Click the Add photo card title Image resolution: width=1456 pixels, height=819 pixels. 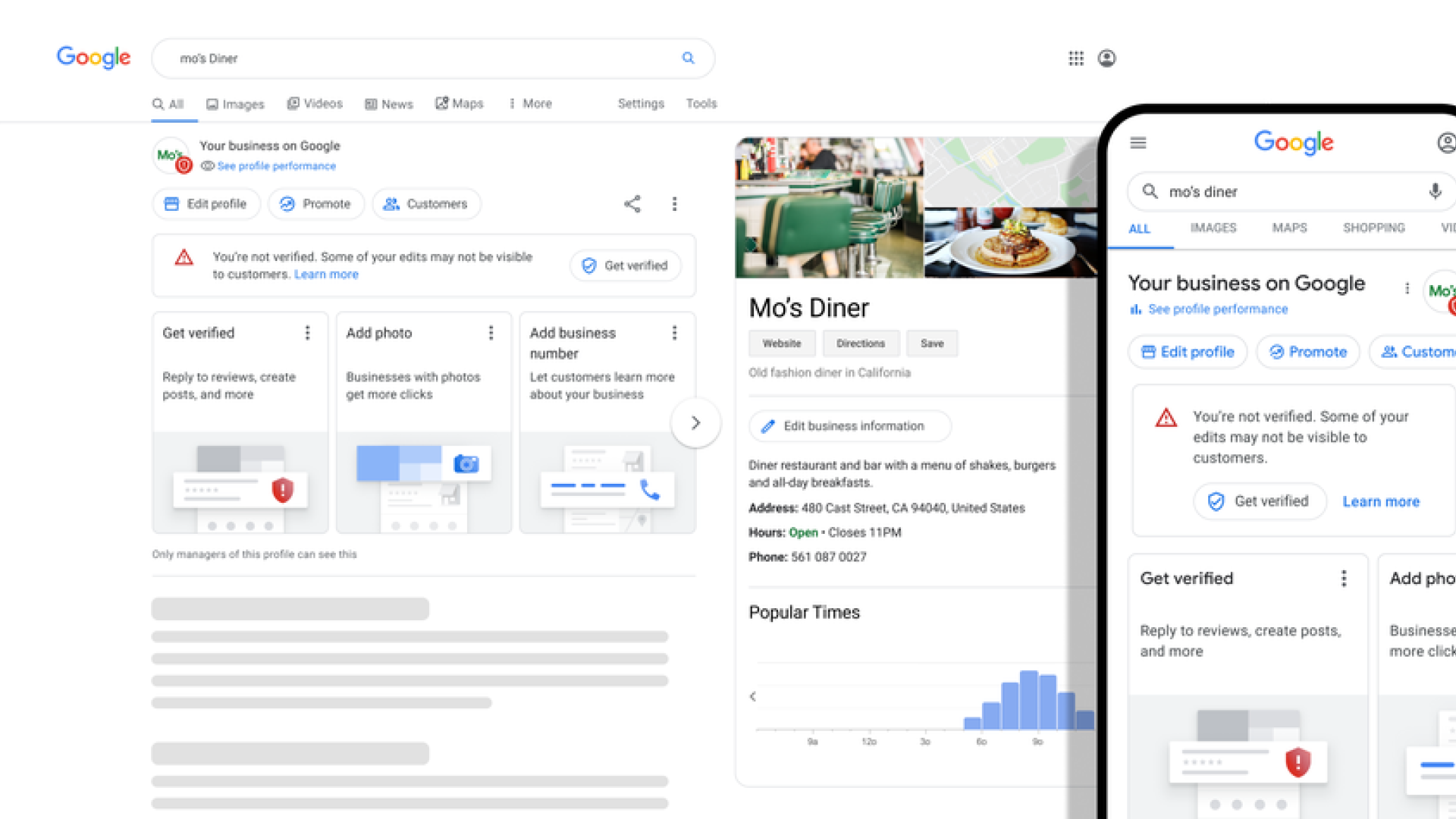pos(379,333)
